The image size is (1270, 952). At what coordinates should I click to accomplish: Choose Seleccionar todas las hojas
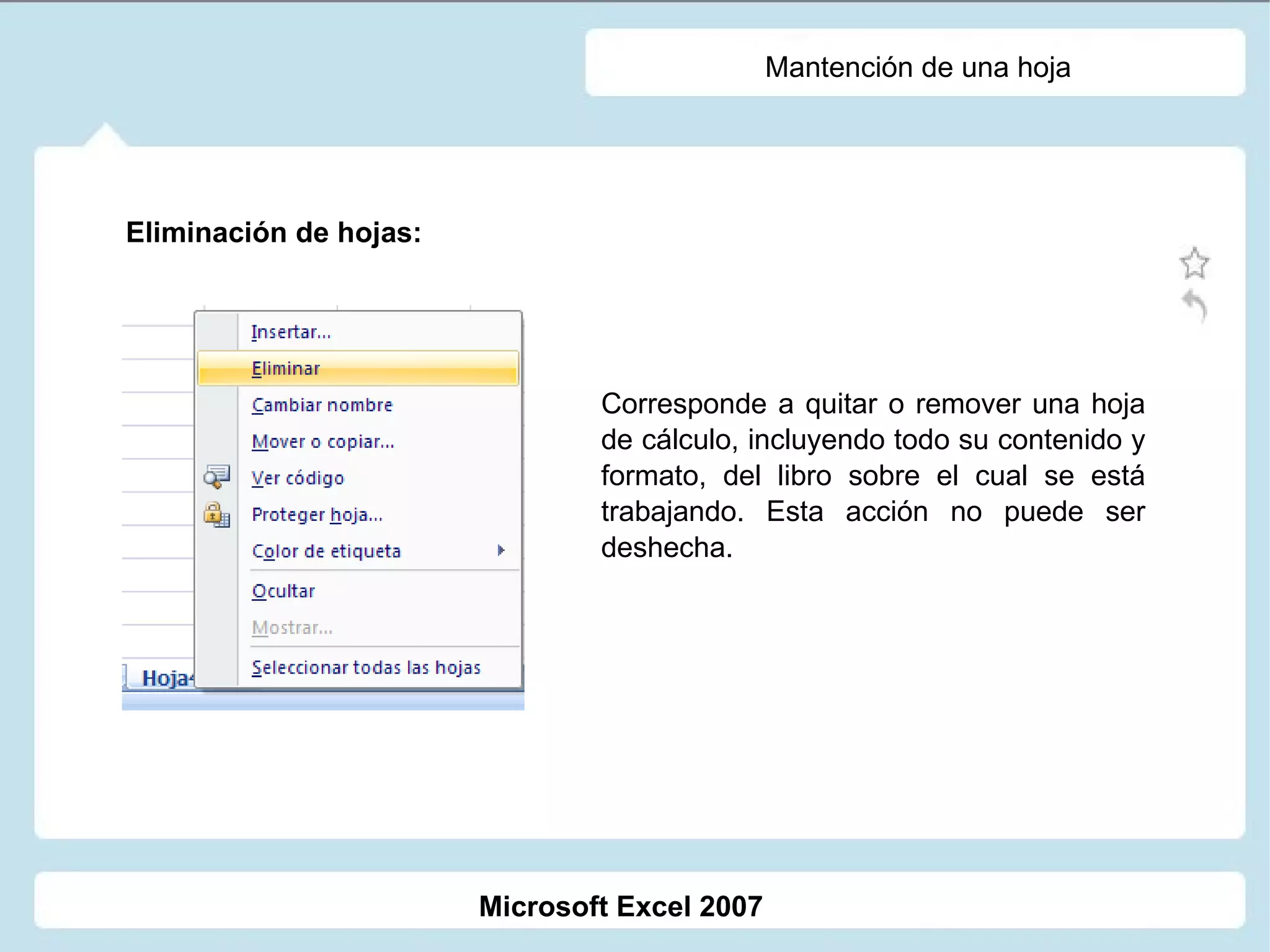point(358,667)
